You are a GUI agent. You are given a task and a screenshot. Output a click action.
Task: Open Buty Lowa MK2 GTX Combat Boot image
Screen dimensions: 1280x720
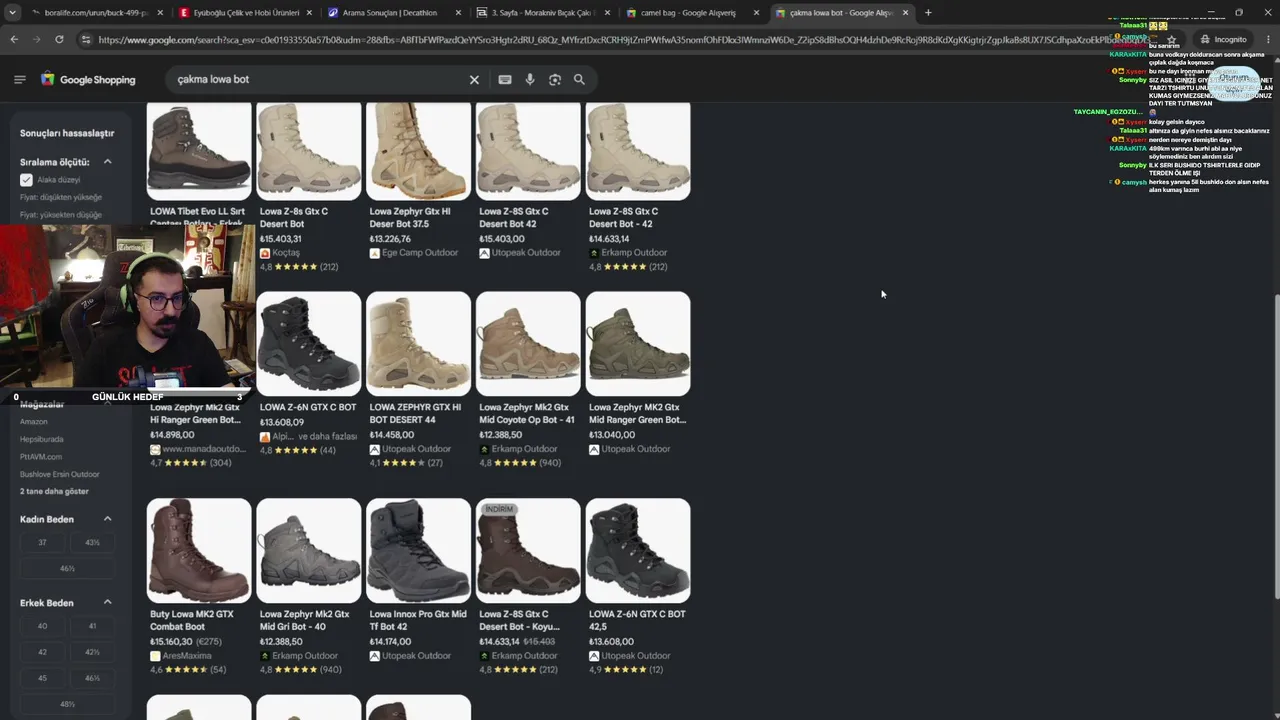pos(199,551)
